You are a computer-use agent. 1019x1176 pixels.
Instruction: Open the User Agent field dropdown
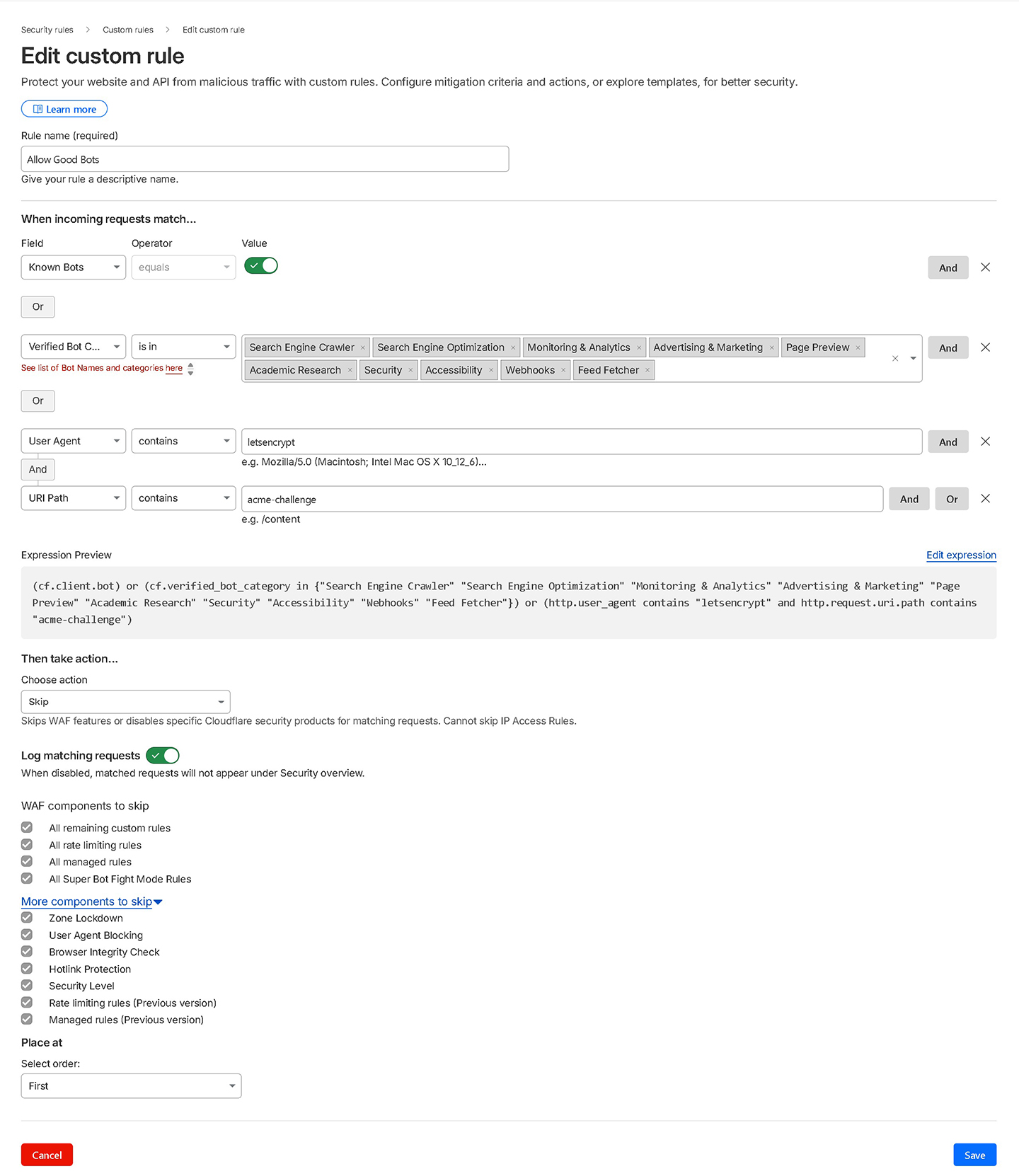[74, 442]
